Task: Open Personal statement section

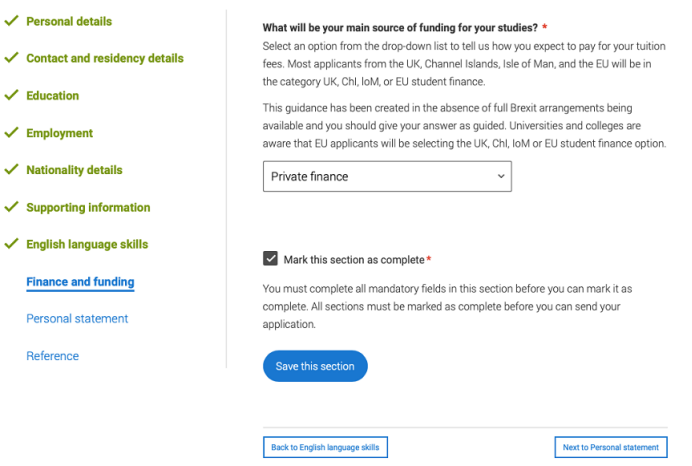Action: point(77,319)
